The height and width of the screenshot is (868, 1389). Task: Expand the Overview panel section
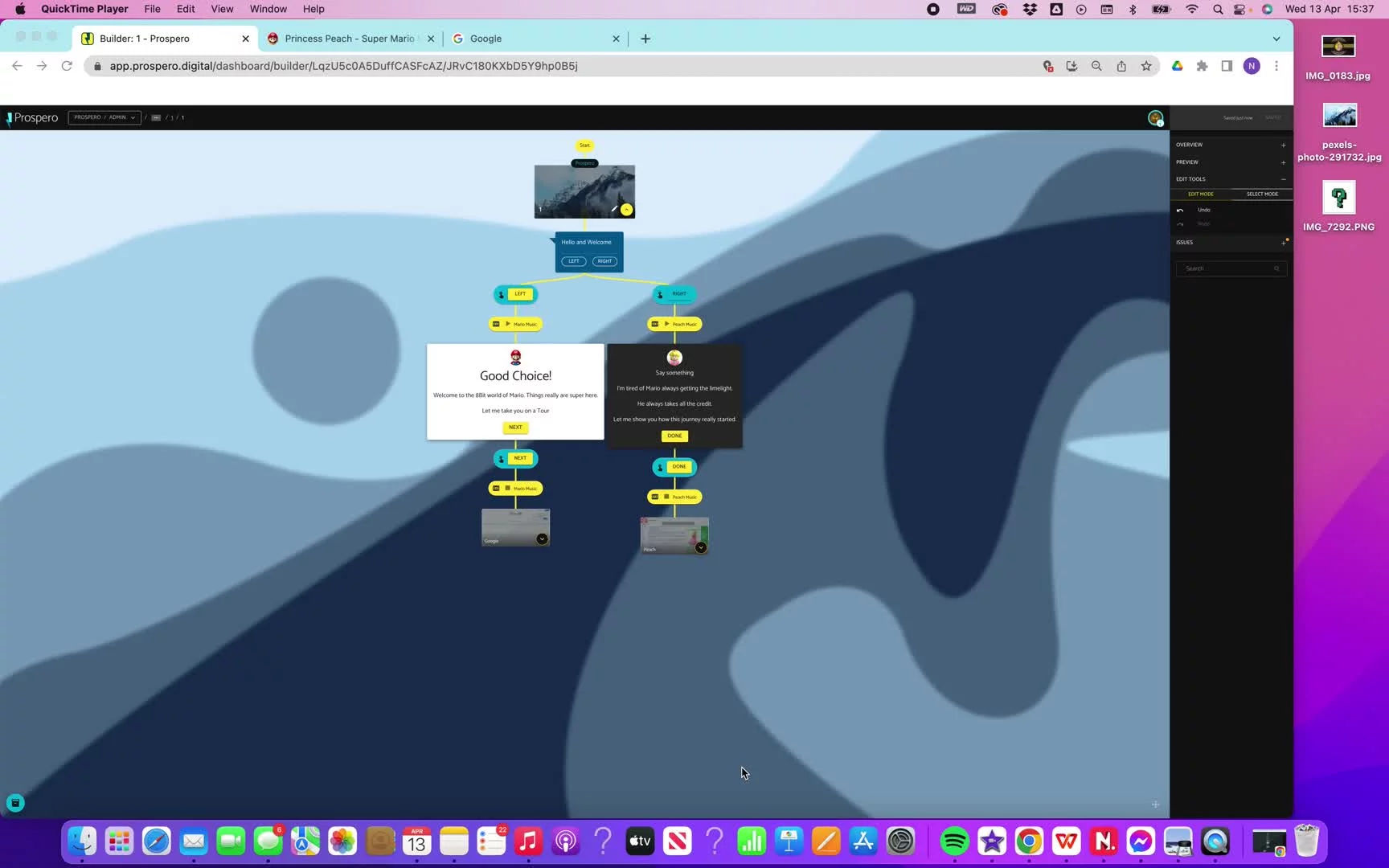(1283, 145)
